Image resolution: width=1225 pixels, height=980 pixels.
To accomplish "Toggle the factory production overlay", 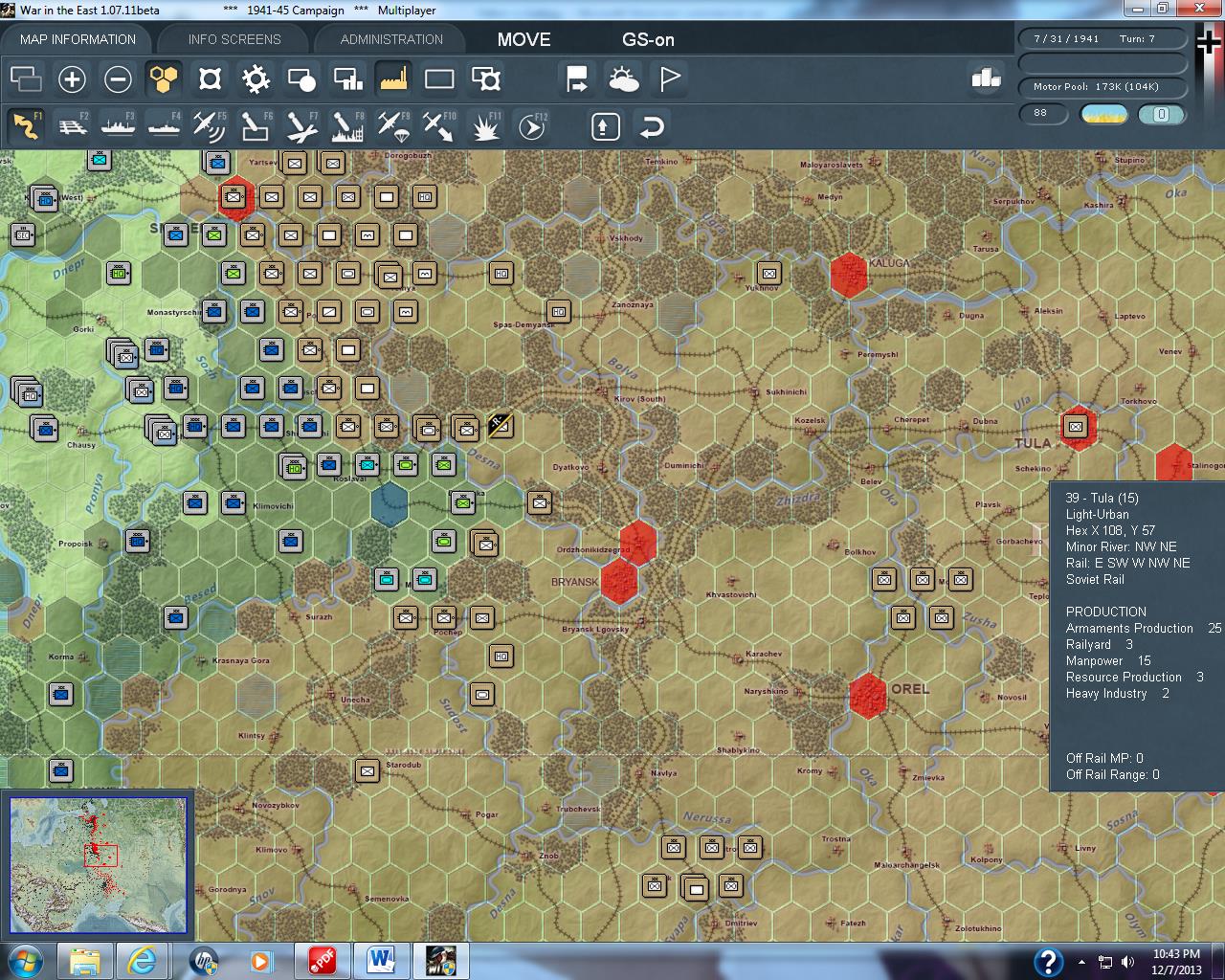I will click(393, 78).
